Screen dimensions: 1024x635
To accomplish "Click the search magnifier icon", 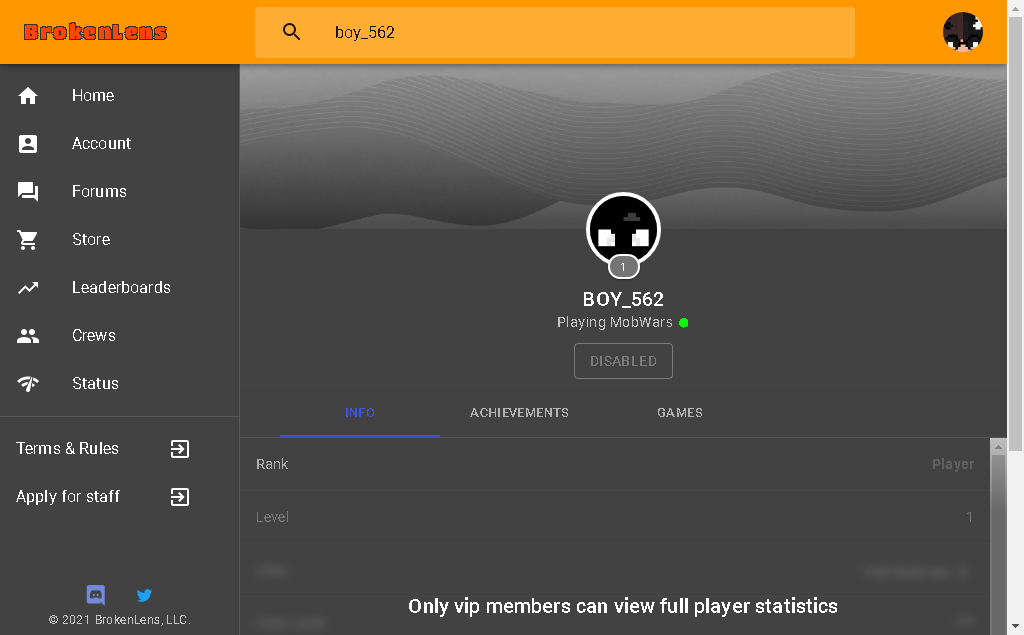I will (x=291, y=32).
